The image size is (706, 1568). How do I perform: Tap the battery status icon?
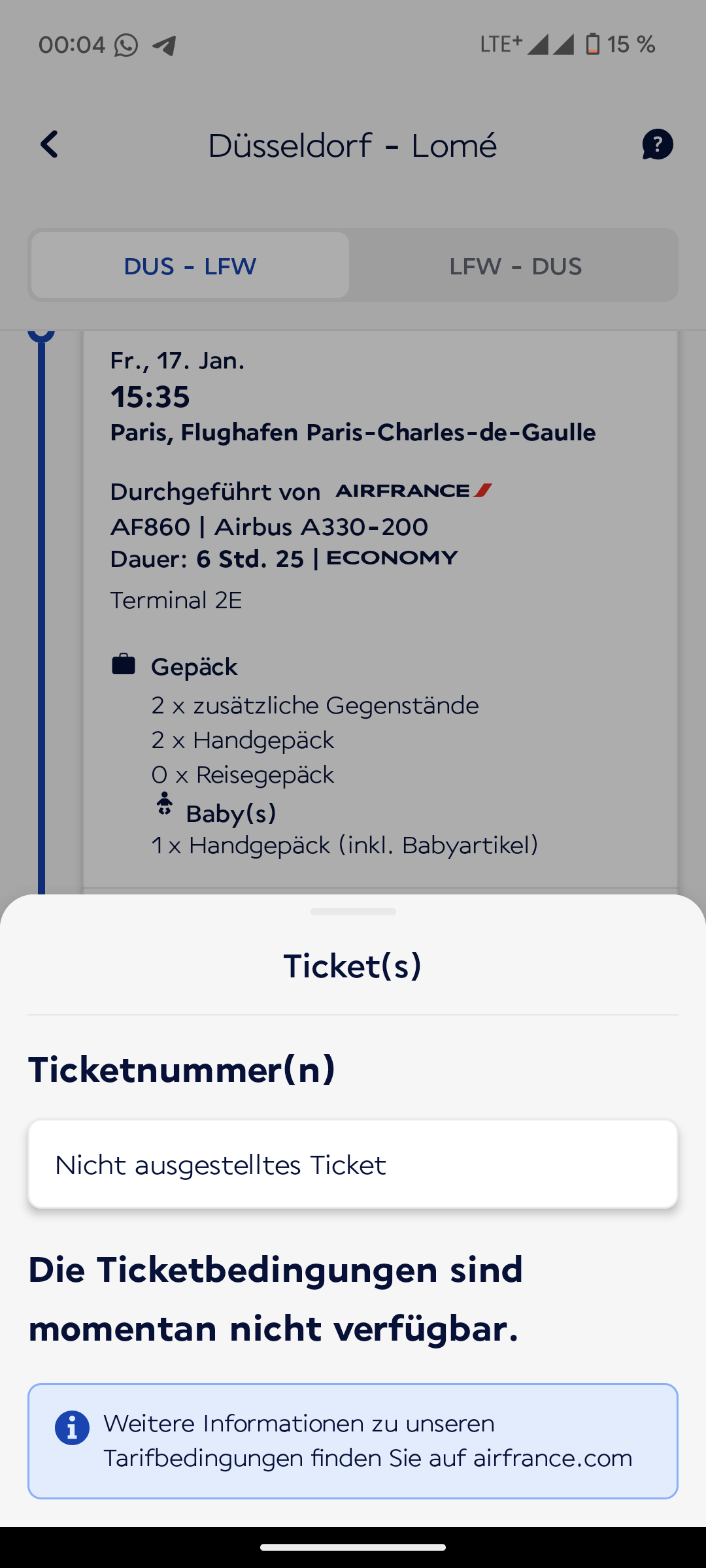(x=592, y=44)
